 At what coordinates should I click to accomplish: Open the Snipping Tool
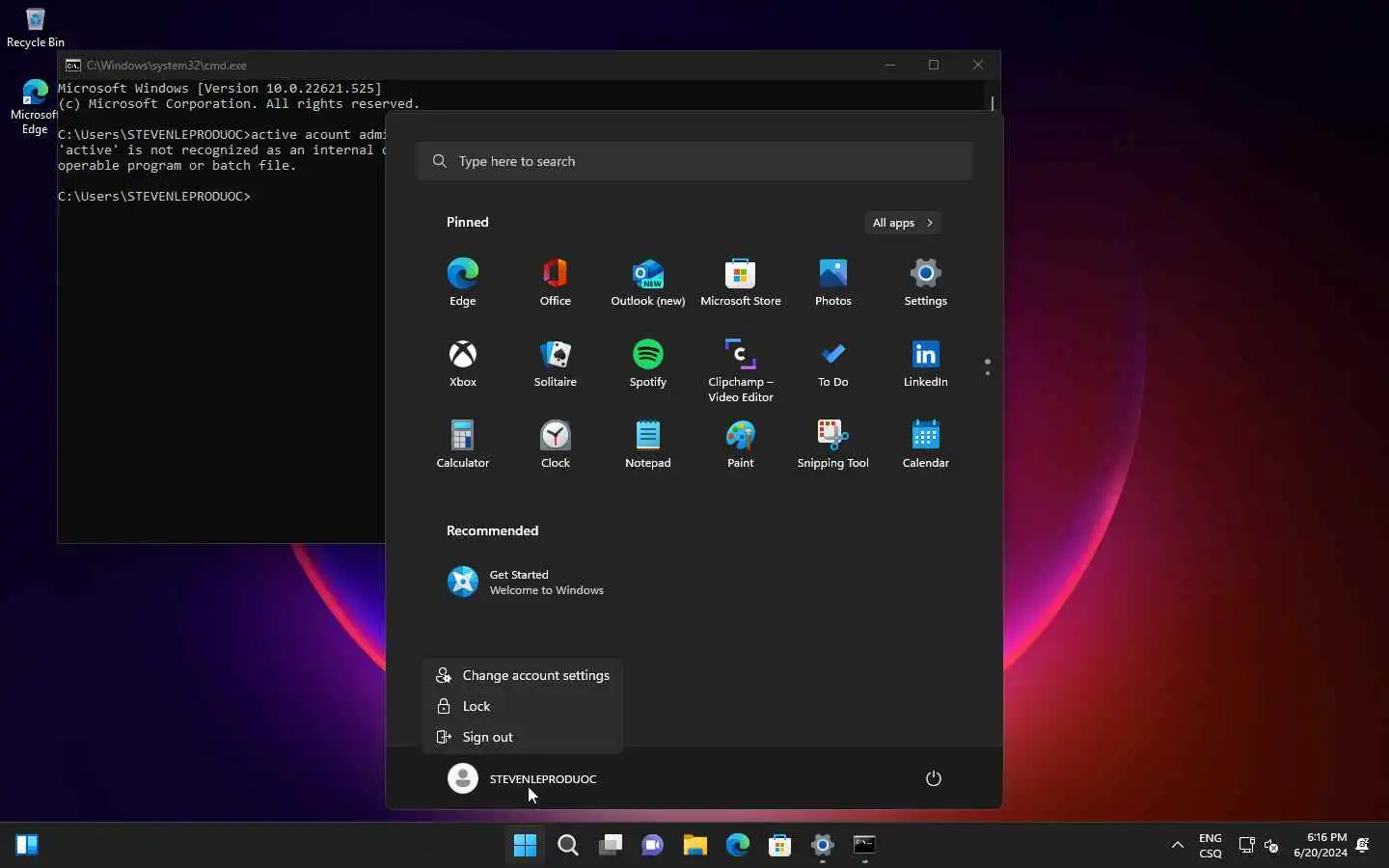click(x=833, y=445)
